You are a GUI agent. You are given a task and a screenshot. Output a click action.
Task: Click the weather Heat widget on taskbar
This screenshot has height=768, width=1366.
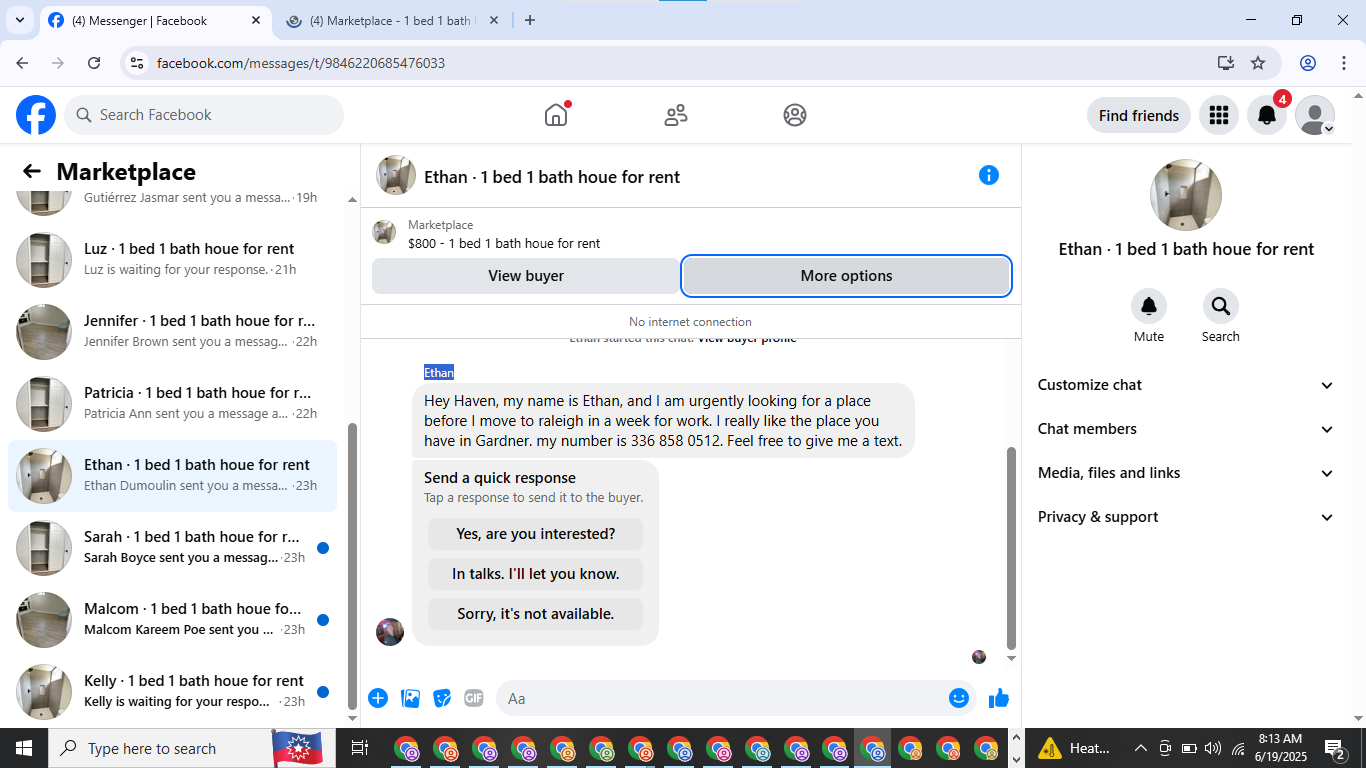tap(1075, 748)
